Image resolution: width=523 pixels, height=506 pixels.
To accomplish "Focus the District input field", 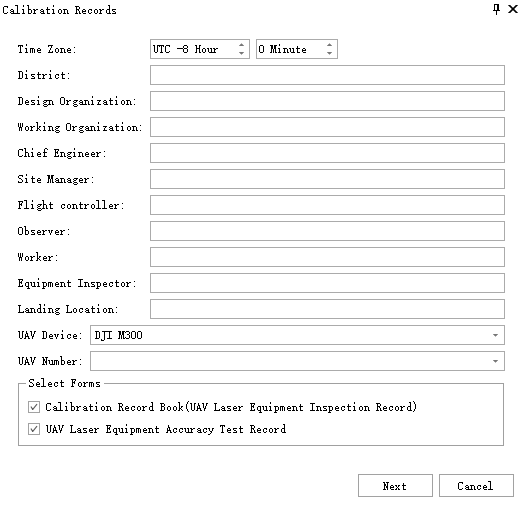I will coord(327,75).
